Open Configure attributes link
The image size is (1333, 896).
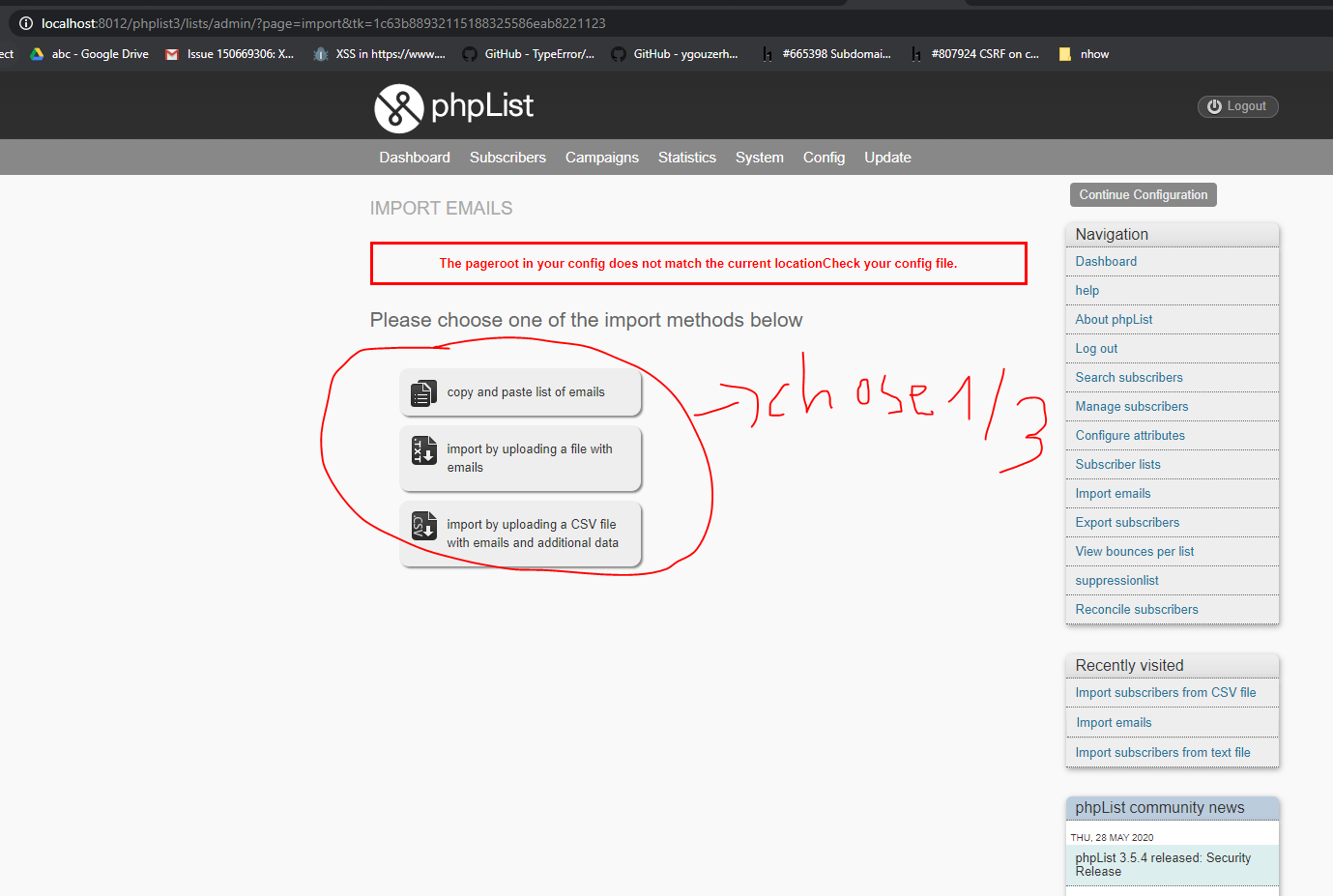(1130, 436)
